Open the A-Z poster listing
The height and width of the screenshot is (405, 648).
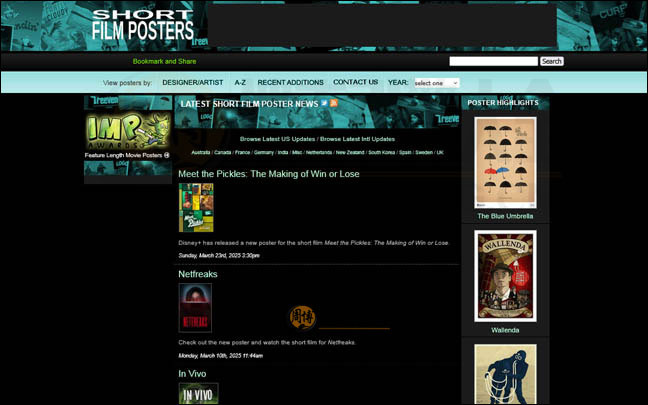pos(240,83)
